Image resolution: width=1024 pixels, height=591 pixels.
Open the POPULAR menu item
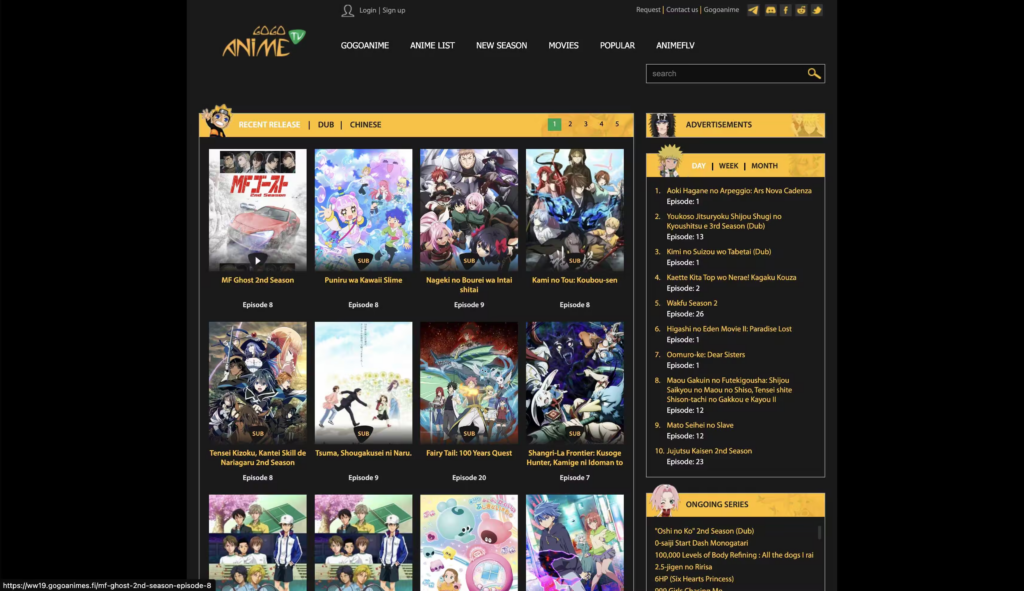click(617, 46)
